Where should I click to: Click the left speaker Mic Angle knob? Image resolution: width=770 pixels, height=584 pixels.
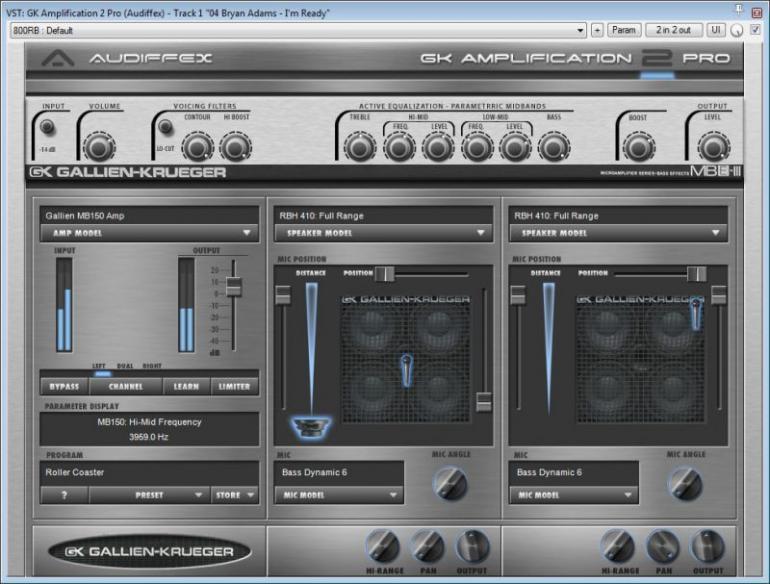click(x=450, y=483)
